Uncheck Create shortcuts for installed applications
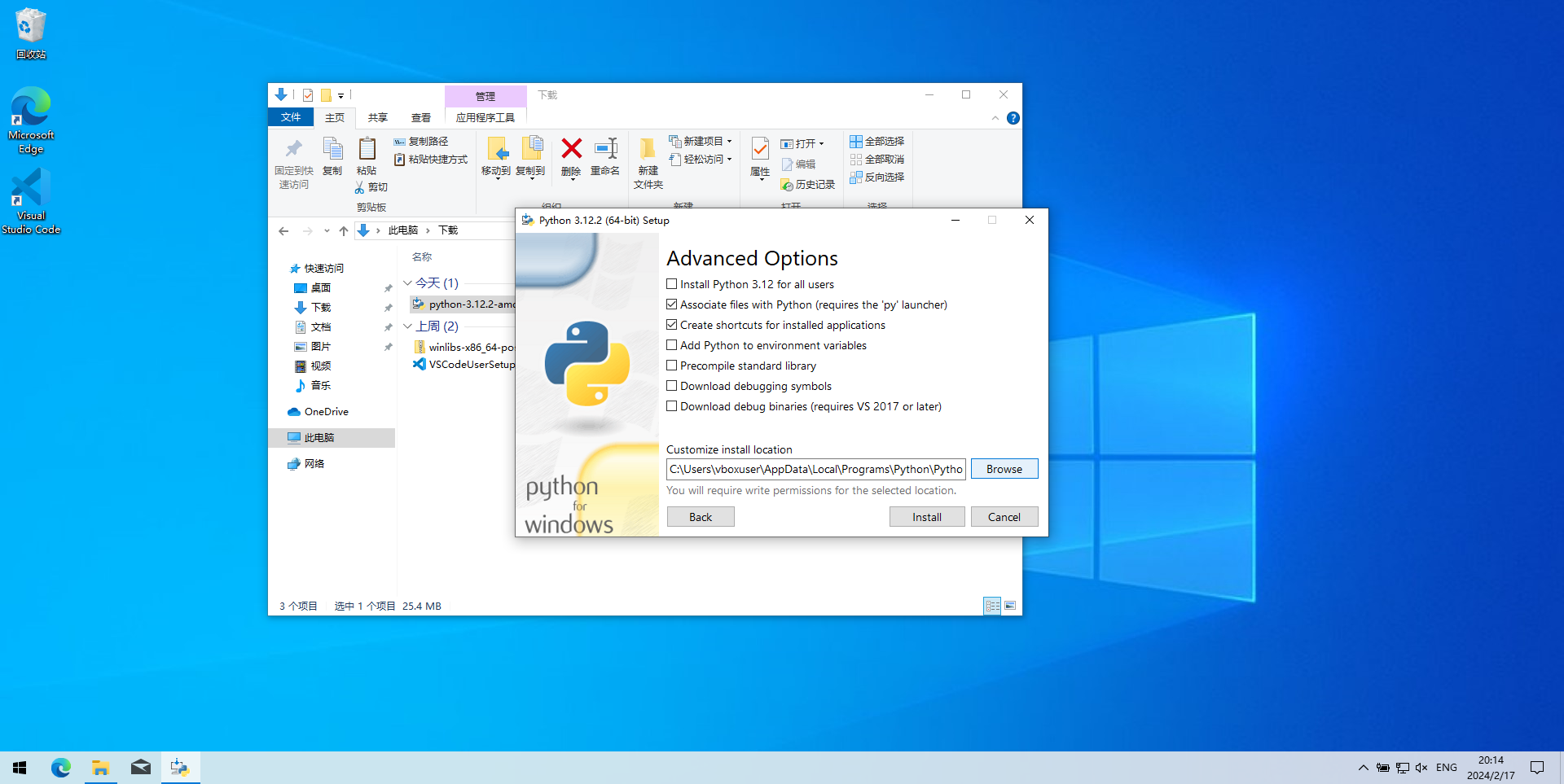This screenshot has height=784, width=1564. point(672,325)
